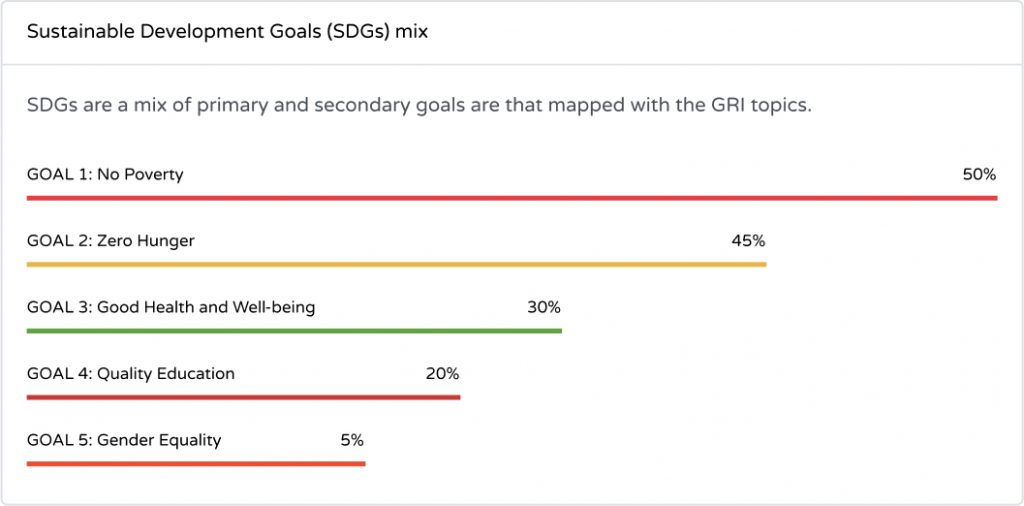Click the right end of No Poverty bar
1024x506 pixels.
coord(994,198)
